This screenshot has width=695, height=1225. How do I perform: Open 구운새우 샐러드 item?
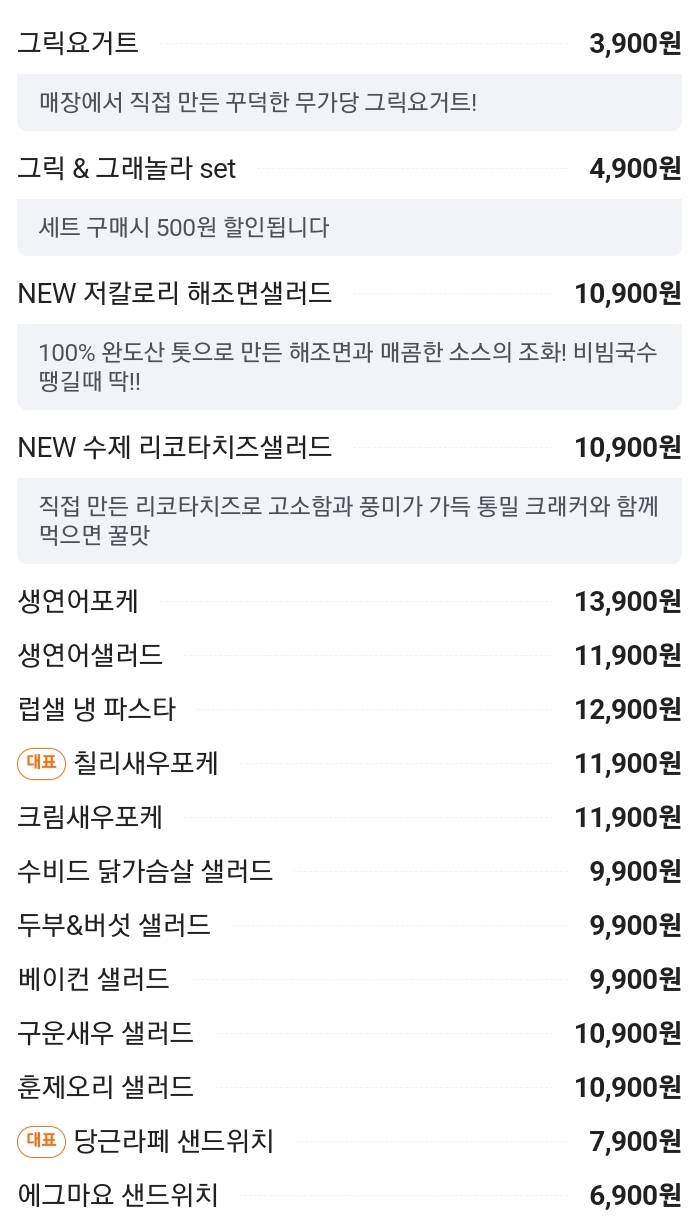[349, 1033]
